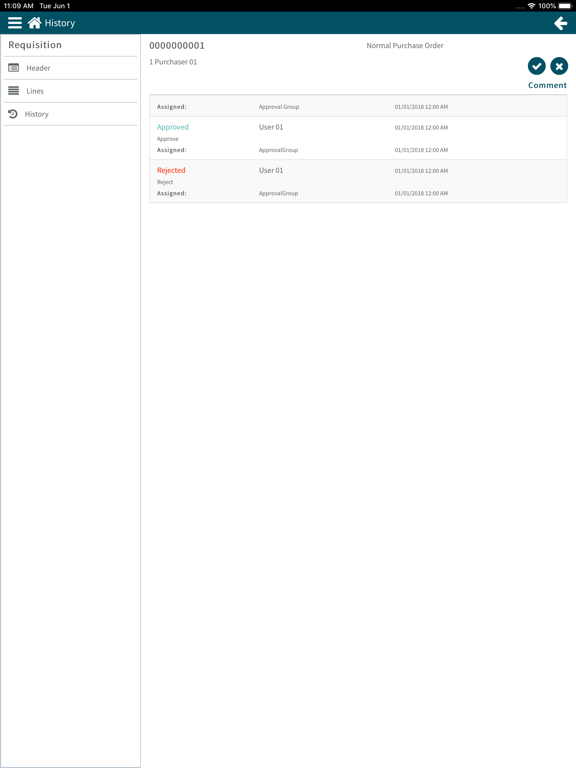576x768 pixels.
Task: Approve with the checkmark button
Action: pos(537,66)
